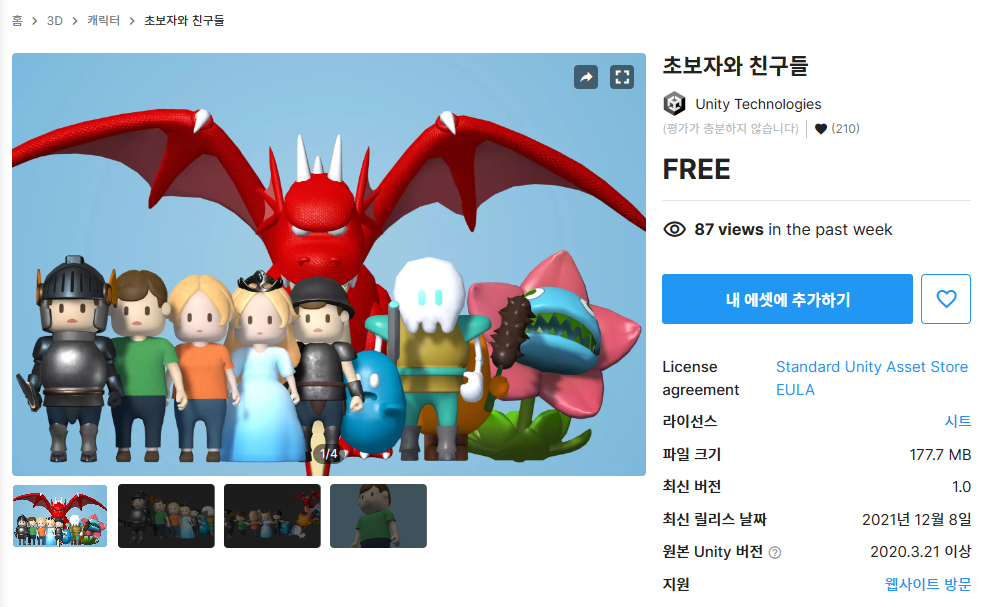Click the FREE price label
Viewport: 988px width, 607px height.
point(696,170)
